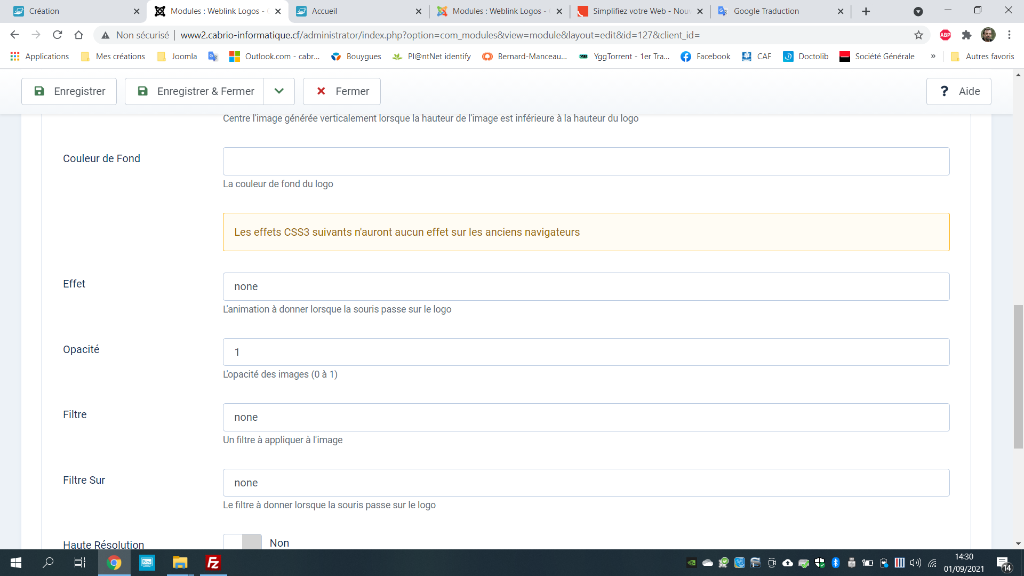Screen dimensions: 1024x576
Task: Open FileZilla from the taskbar
Action: click(x=213, y=563)
